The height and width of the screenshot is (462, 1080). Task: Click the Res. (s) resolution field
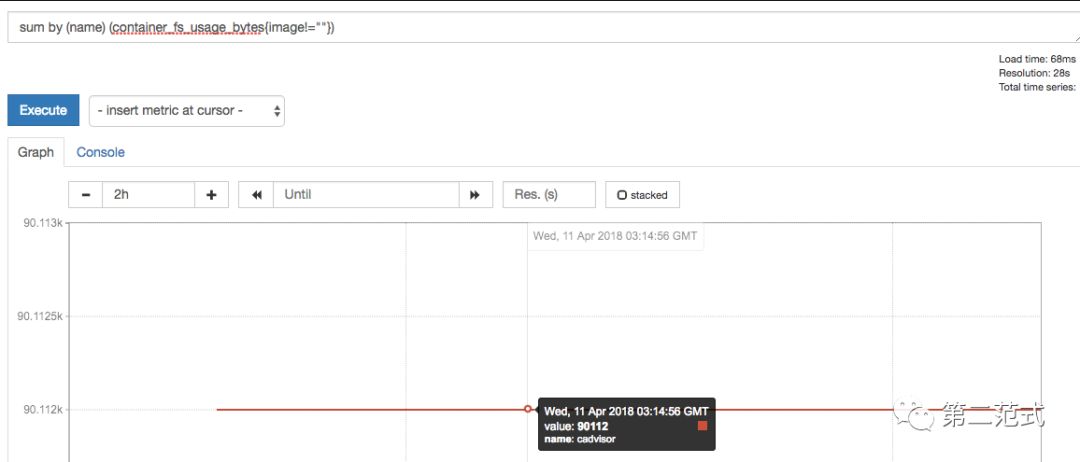[549, 195]
